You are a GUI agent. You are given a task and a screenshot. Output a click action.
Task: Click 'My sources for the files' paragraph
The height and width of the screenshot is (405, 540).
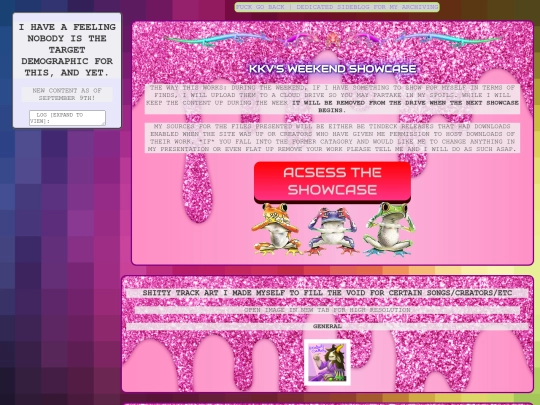click(332, 138)
